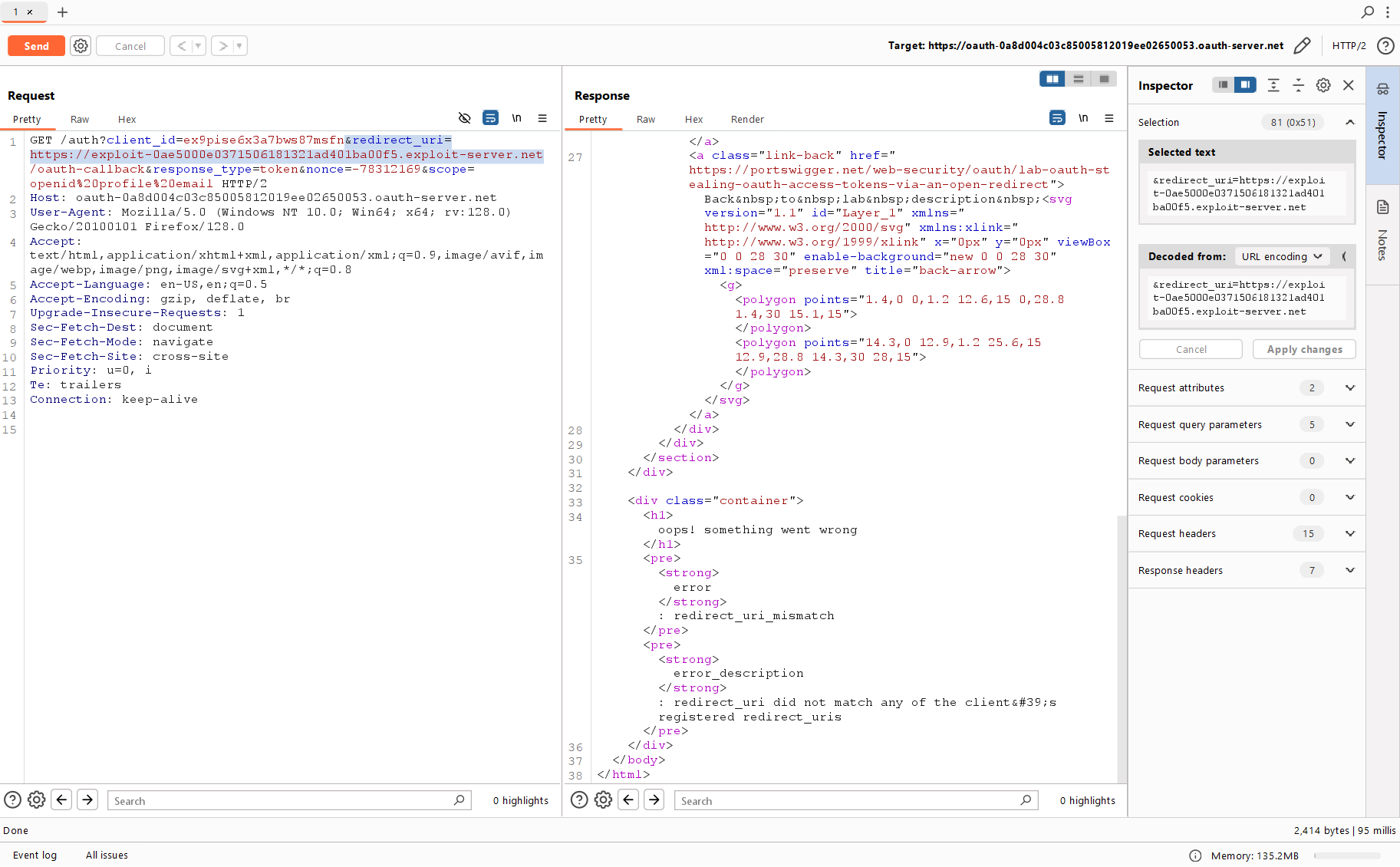Switch request view to Raw tab
The height and width of the screenshot is (867, 1400).
pyautogui.click(x=80, y=119)
